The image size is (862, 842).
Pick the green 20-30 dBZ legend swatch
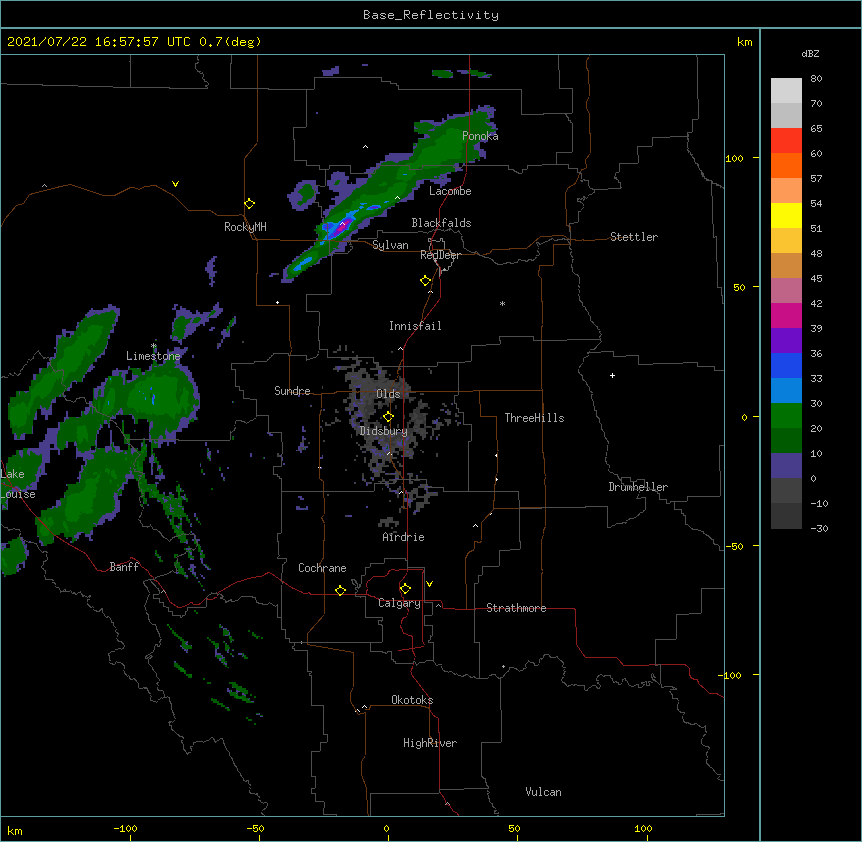point(786,416)
